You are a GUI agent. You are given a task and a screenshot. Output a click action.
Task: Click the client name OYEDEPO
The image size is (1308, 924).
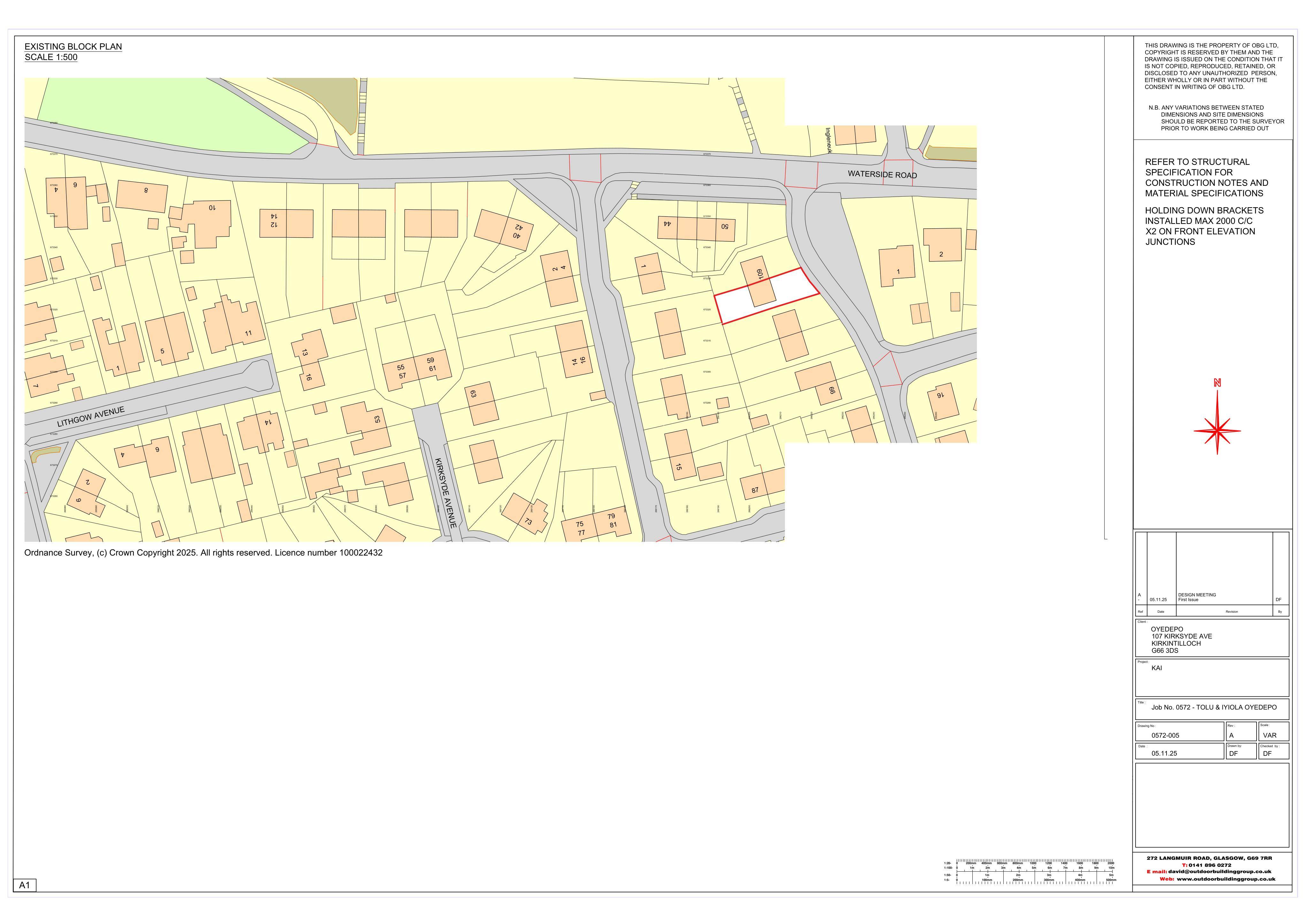1167,629
